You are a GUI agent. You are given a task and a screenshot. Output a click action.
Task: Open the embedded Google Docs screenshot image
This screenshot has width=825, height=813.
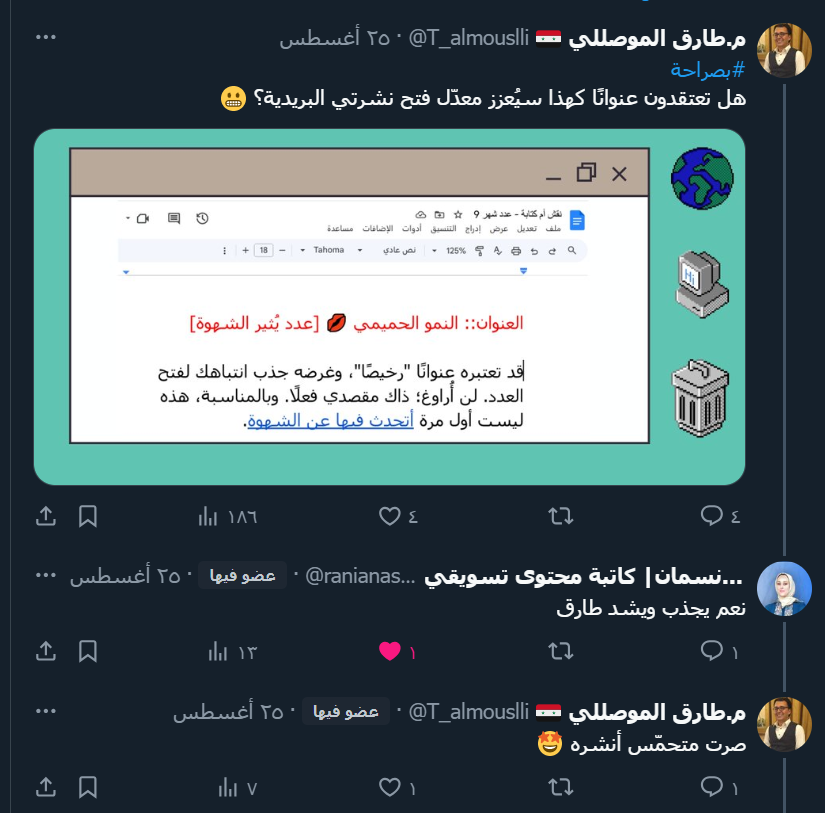tap(389, 307)
